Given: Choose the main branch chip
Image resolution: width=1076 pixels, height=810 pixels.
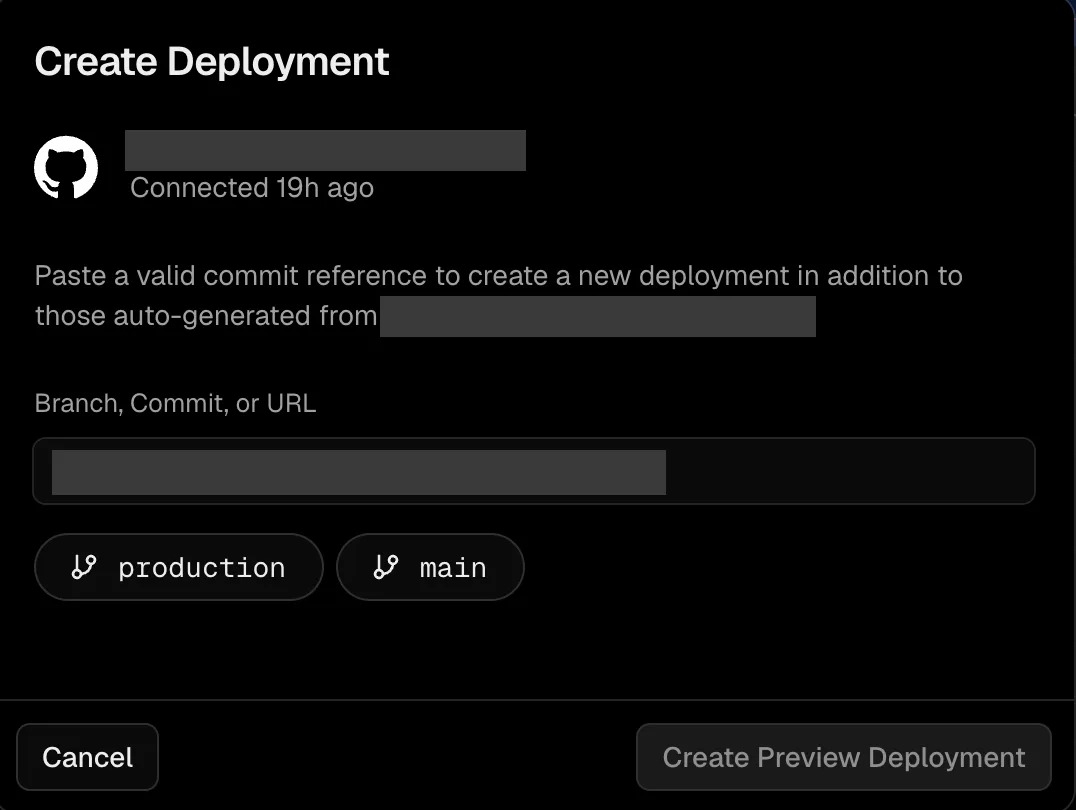Looking at the screenshot, I should click(x=430, y=567).
